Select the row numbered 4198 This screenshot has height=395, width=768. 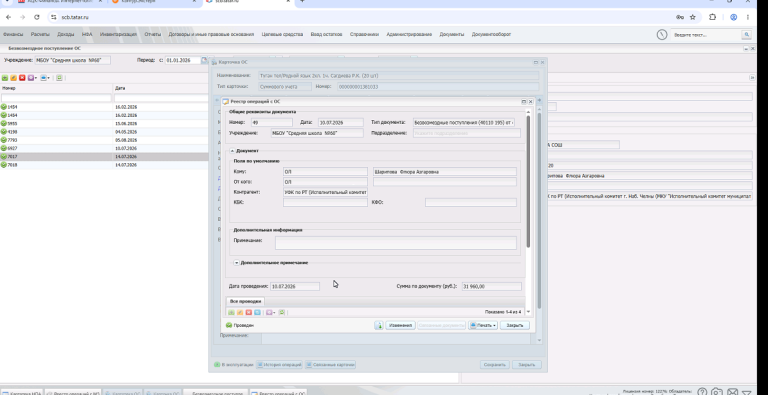click(x=105, y=132)
